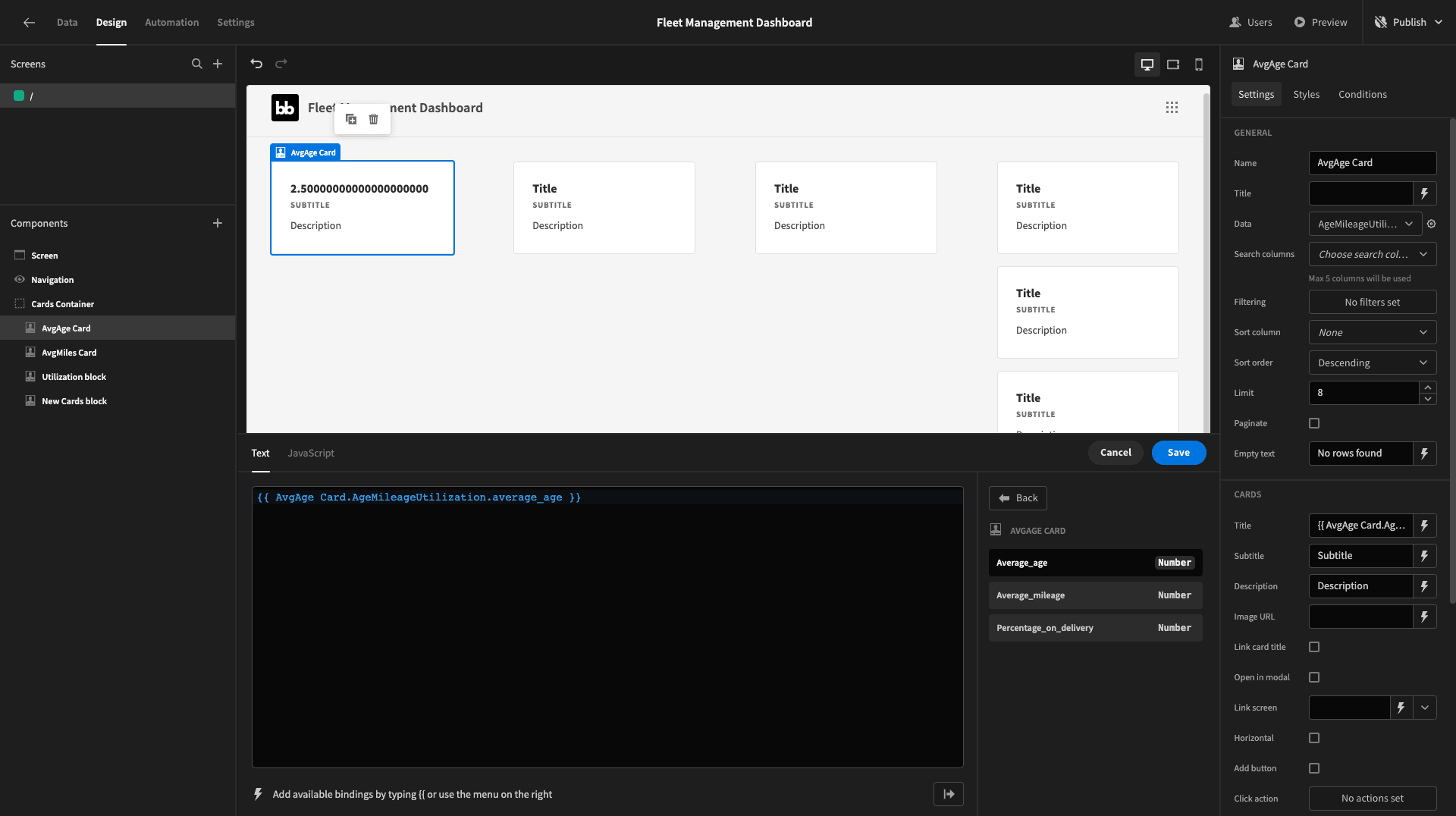Open the Sort order Descending dropdown
Screen dimensions: 1456x816
tap(1373, 362)
